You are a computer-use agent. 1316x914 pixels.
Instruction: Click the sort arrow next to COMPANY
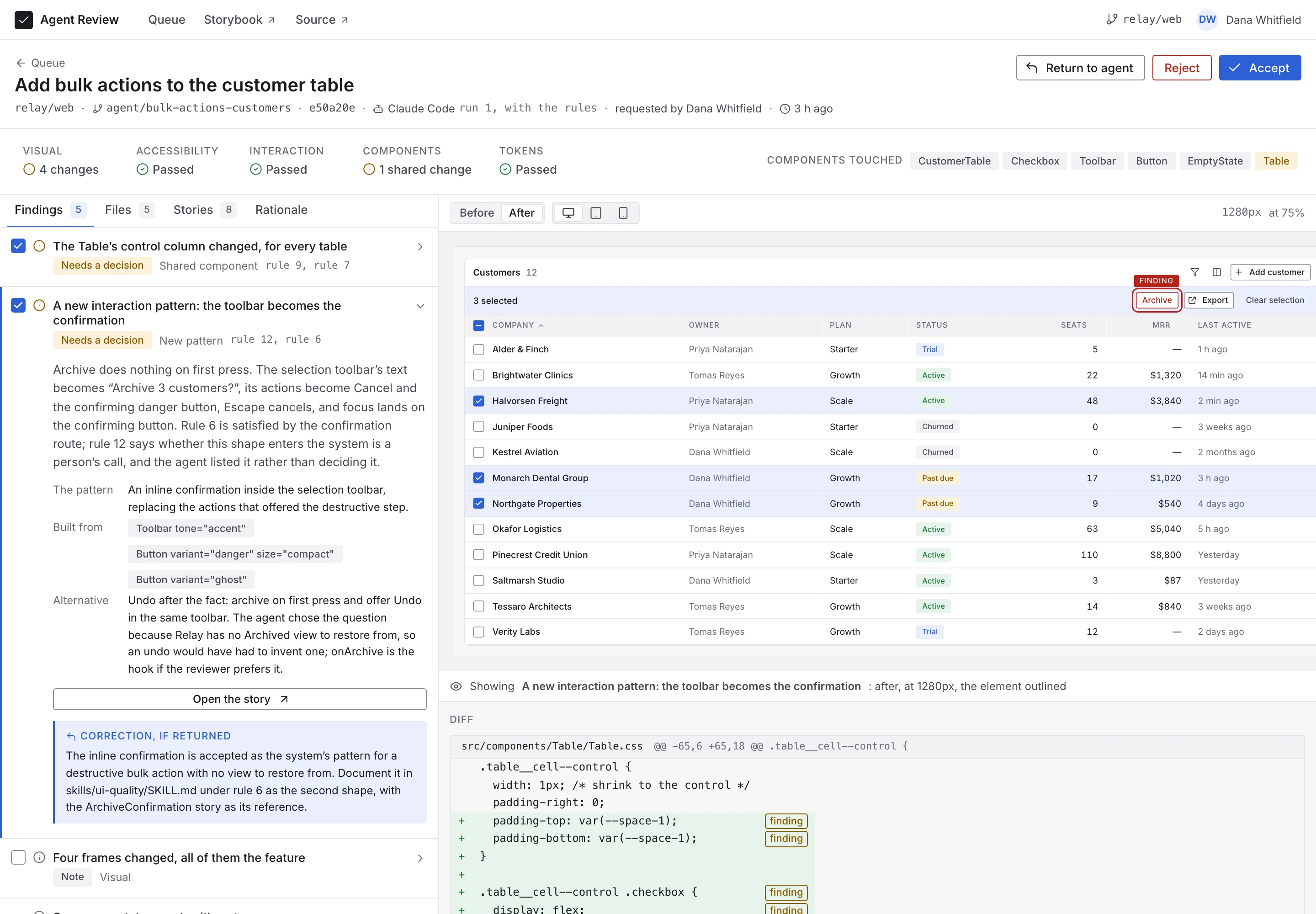click(541, 325)
